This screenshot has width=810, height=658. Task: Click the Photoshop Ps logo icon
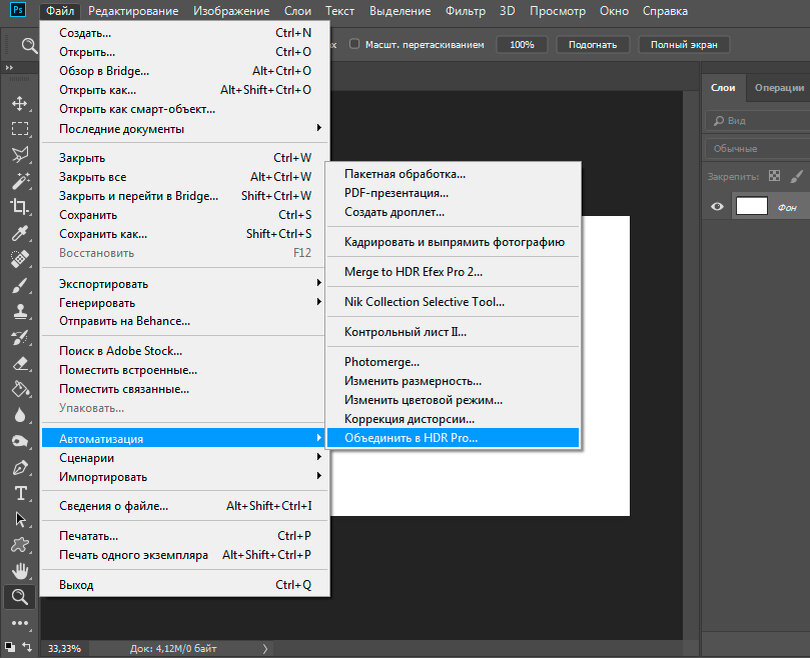[18, 10]
